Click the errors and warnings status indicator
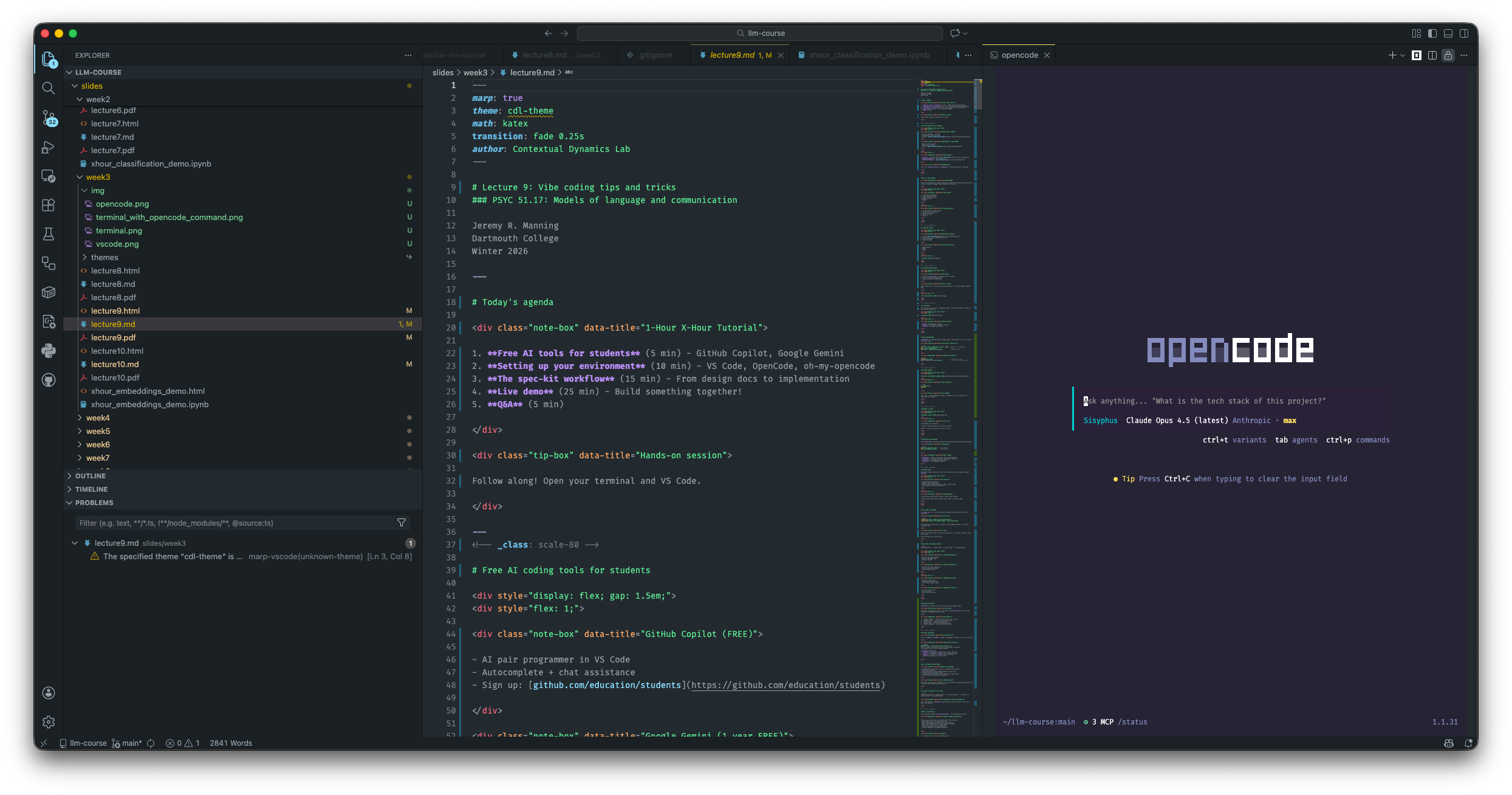Screen dimensions: 1512x795 pos(183,743)
